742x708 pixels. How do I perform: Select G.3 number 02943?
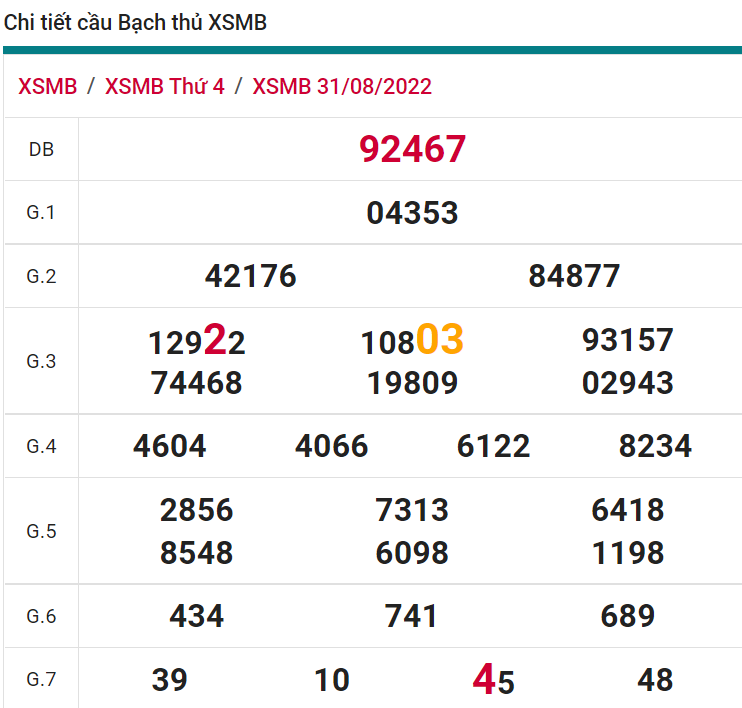628,383
